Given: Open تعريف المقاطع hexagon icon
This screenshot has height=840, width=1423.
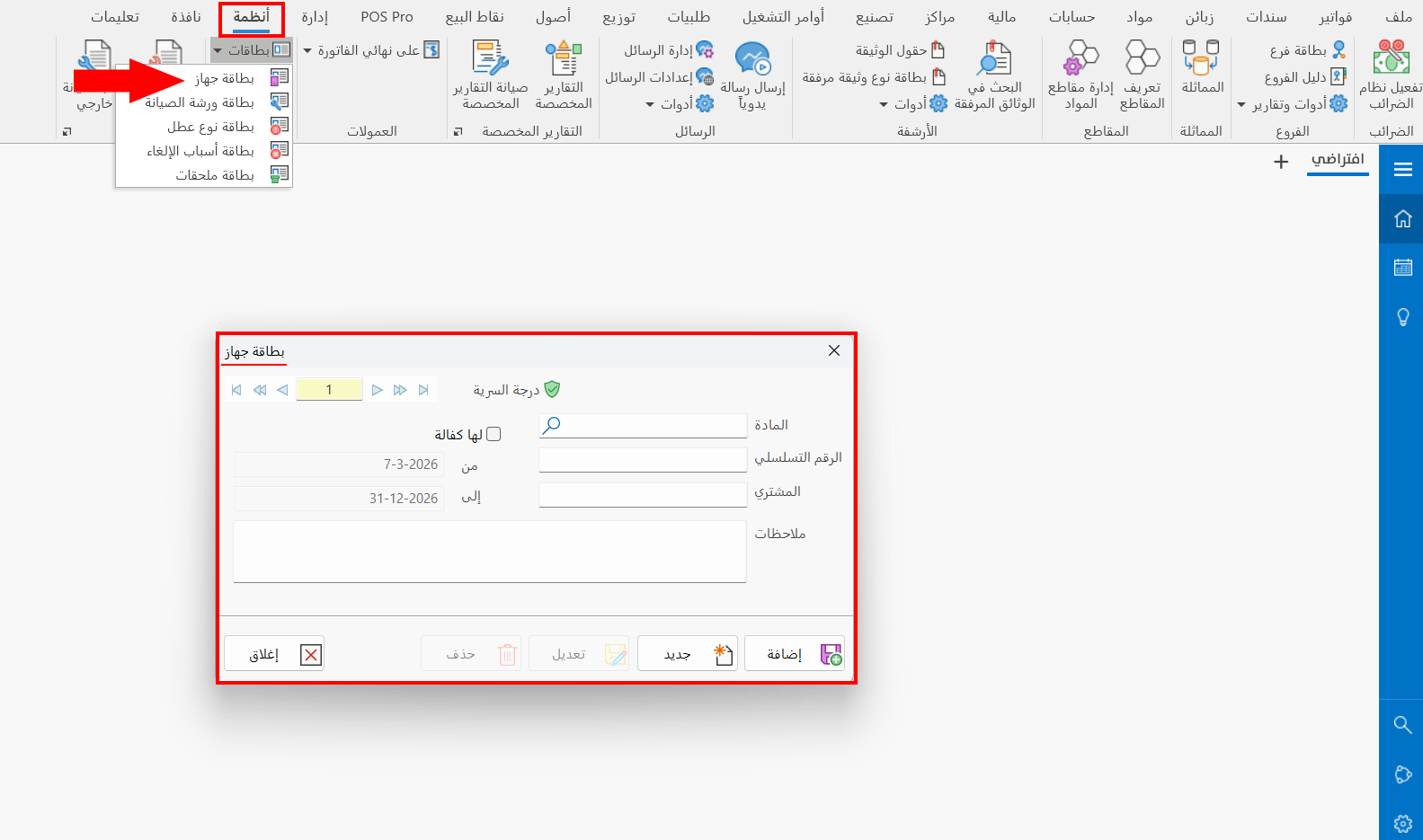Looking at the screenshot, I should 1143,57.
